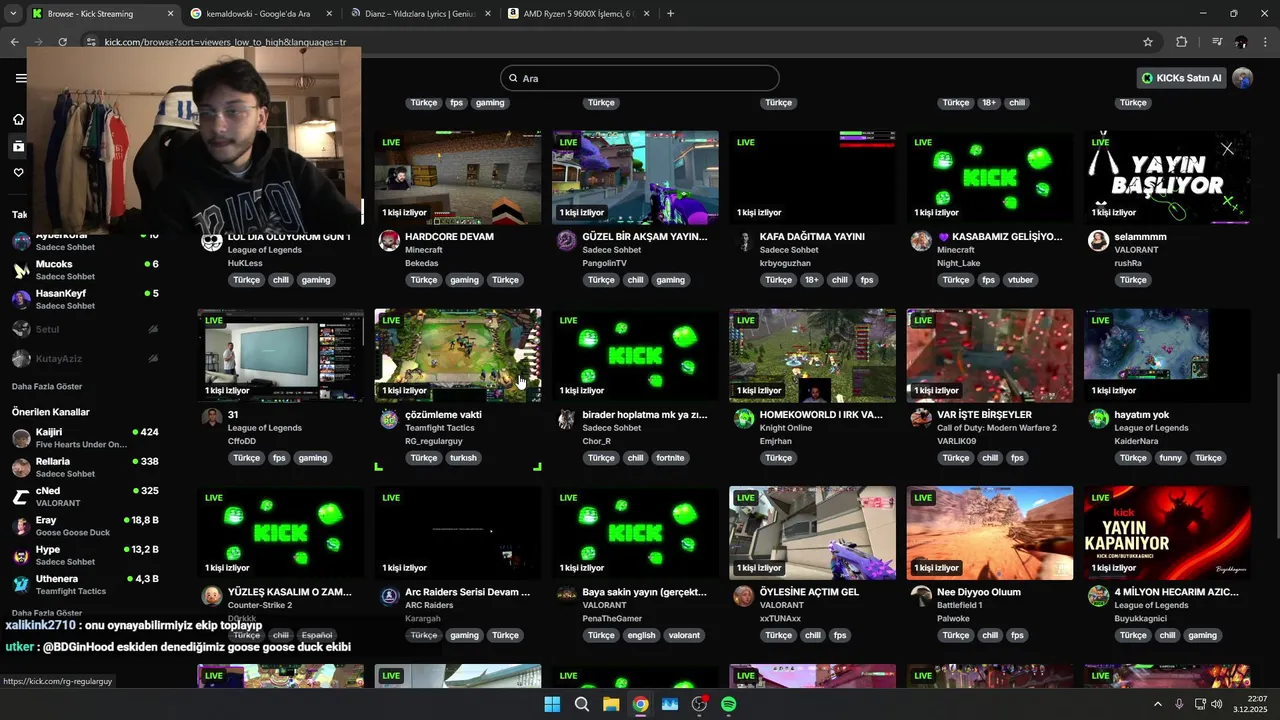Click funny tag under hayatım yok
The image size is (1280, 720).
click(1170, 458)
